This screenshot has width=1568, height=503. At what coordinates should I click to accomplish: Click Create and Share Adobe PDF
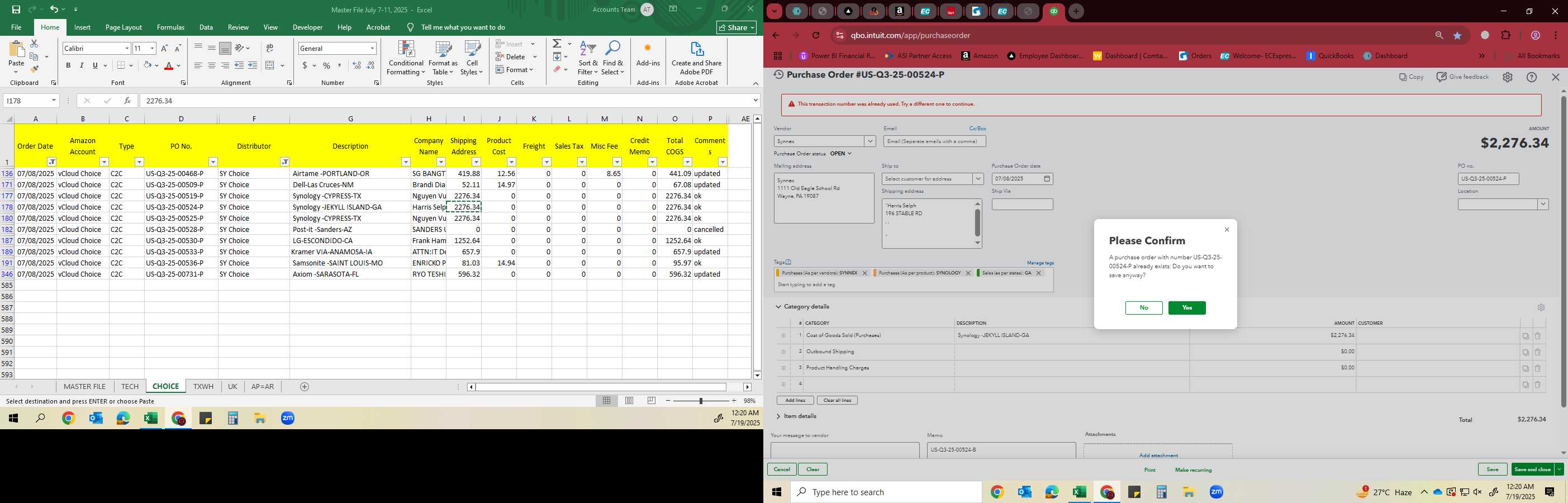[696, 59]
